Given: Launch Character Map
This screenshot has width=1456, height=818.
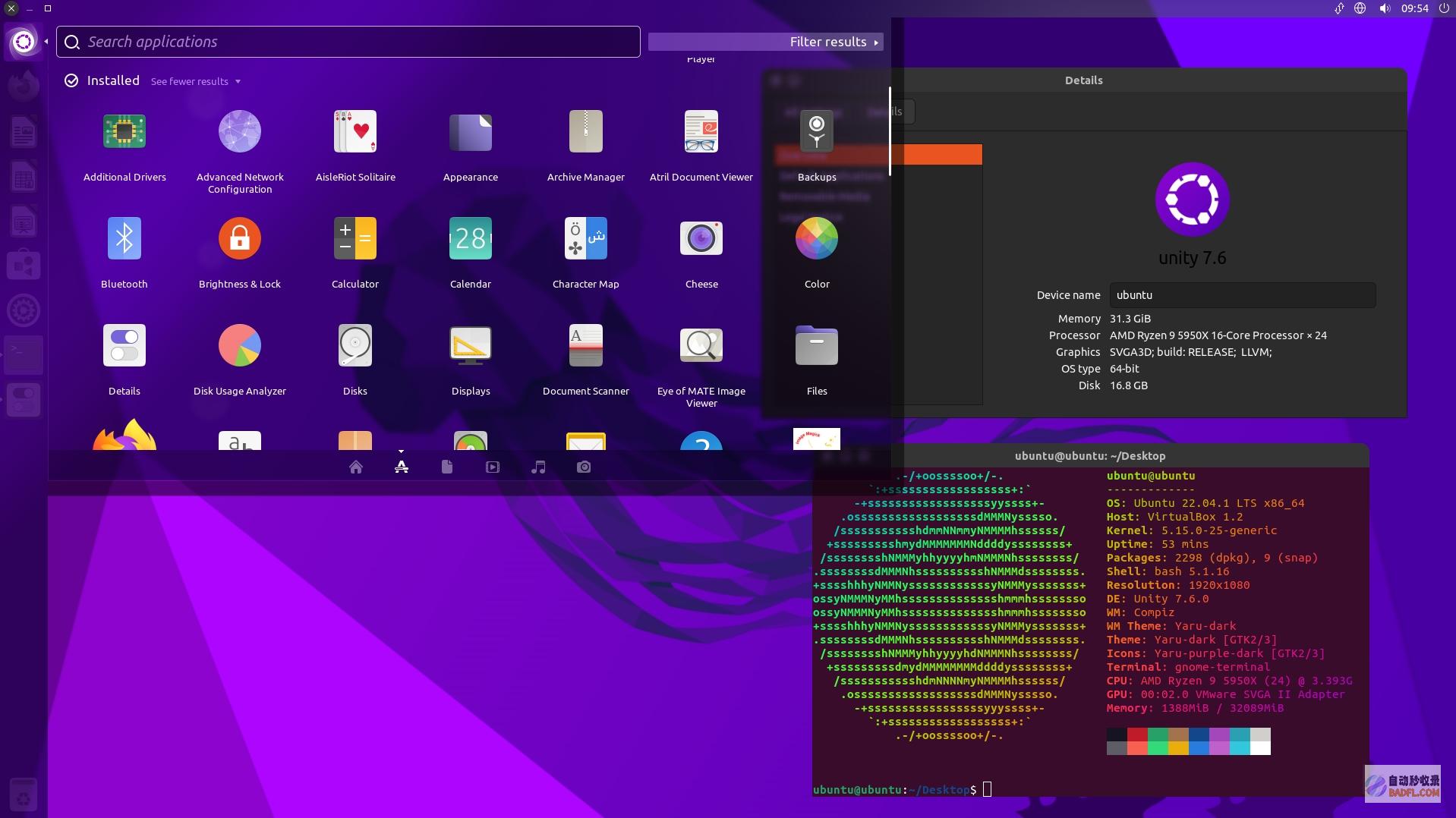Looking at the screenshot, I should 586,253.
